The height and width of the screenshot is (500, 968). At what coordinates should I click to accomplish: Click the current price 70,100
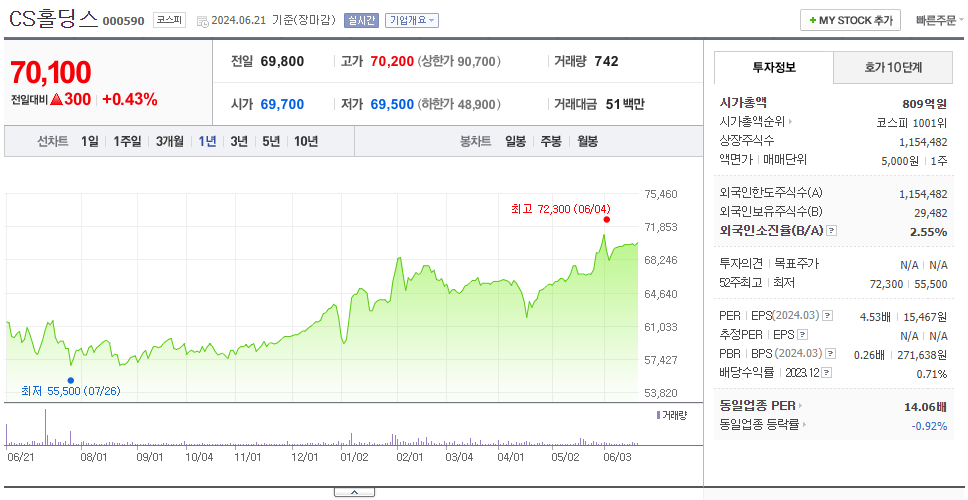(x=51, y=72)
